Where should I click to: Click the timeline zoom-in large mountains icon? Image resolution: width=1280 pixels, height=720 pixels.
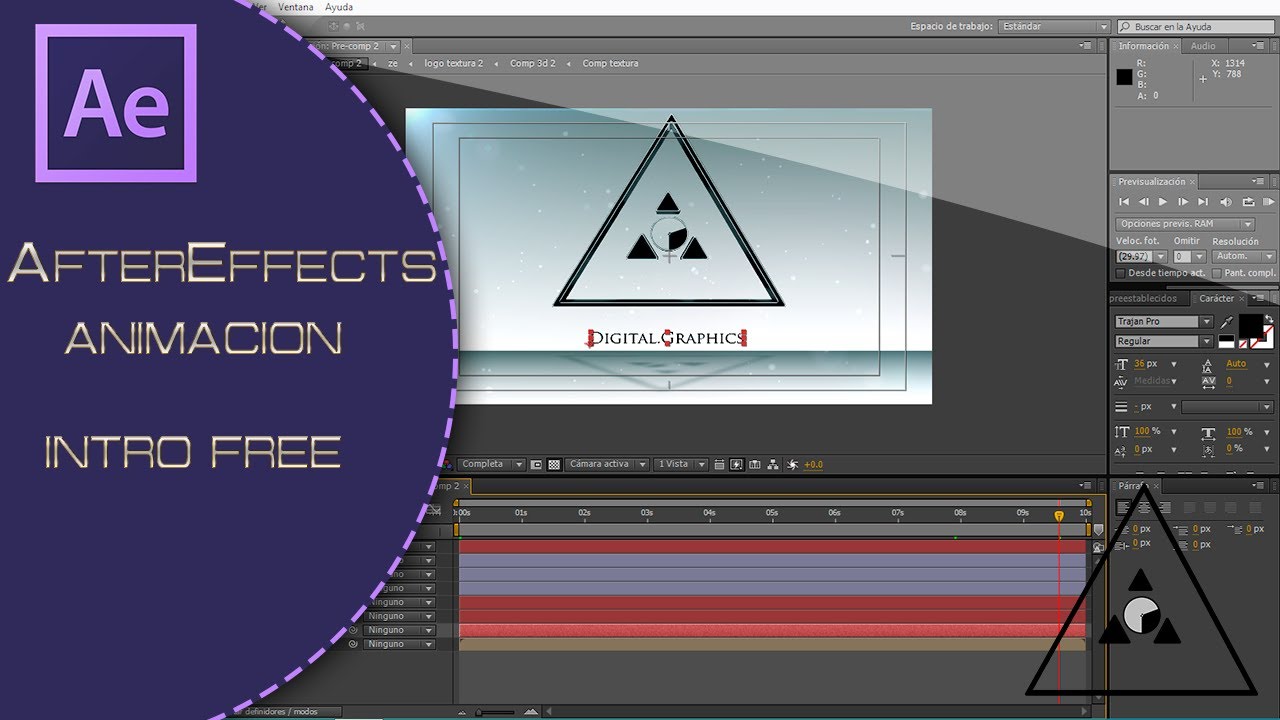pos(531,711)
